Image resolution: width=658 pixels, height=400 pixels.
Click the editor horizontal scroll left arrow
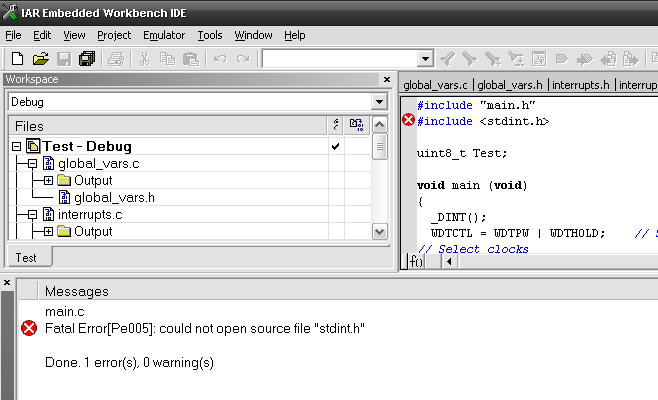[449, 261]
